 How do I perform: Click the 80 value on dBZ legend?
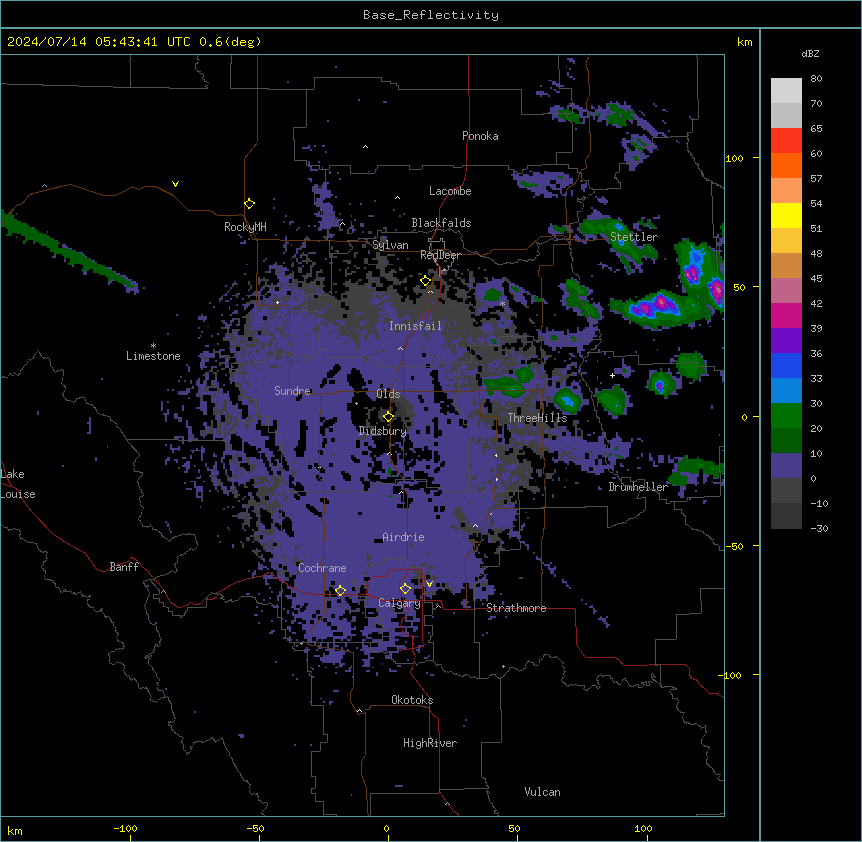(816, 79)
